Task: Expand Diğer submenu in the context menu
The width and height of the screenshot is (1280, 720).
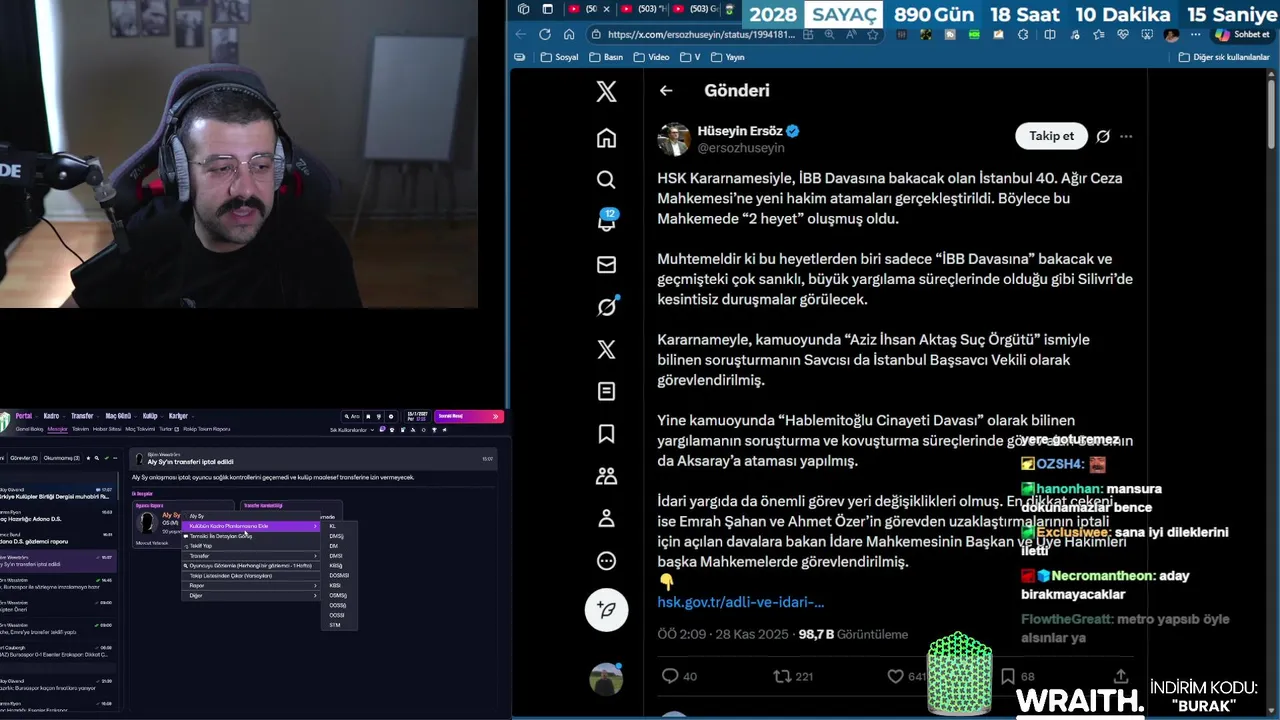Action: 250,596
